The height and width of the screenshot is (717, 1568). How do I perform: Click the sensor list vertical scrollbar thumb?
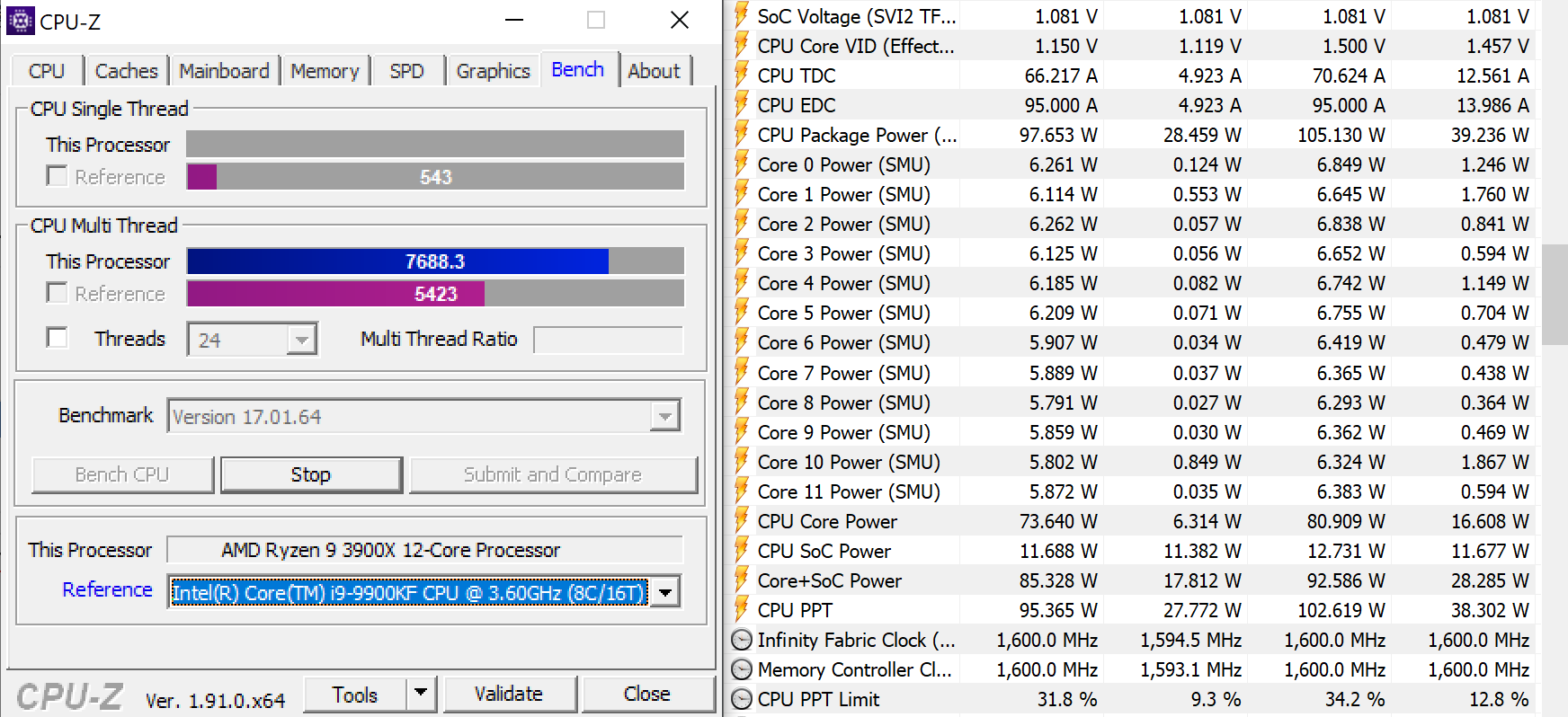1555,294
